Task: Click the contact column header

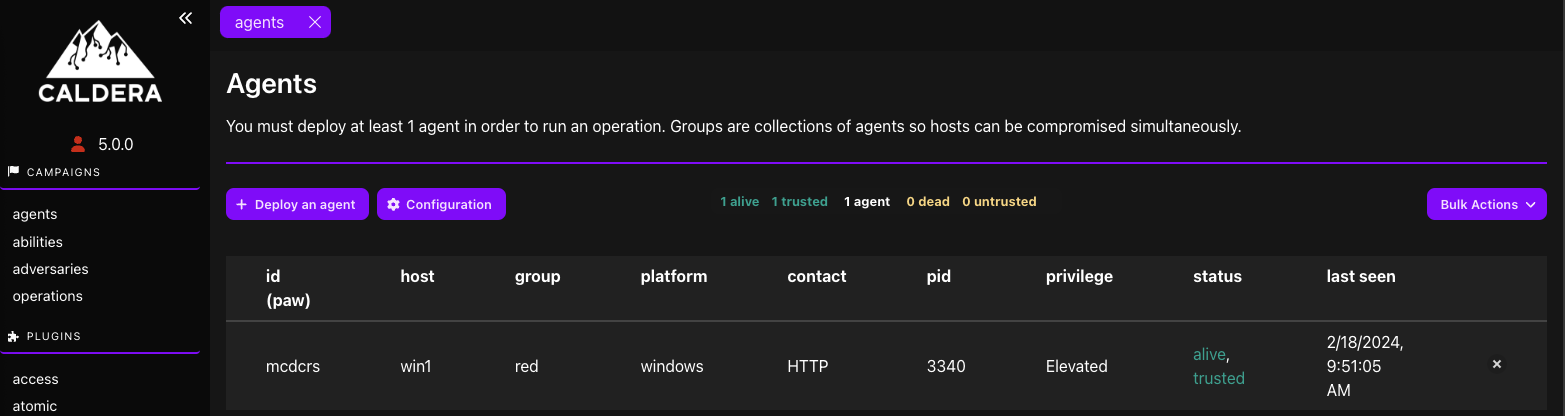Action: (x=817, y=276)
